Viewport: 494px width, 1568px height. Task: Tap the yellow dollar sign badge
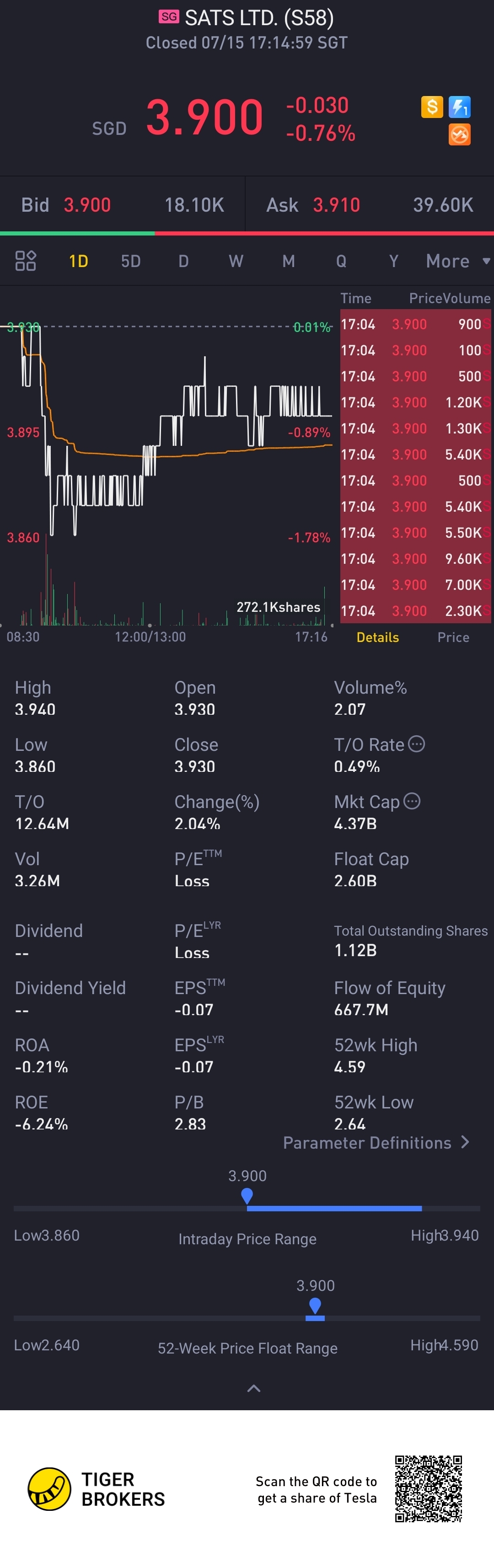(x=432, y=107)
